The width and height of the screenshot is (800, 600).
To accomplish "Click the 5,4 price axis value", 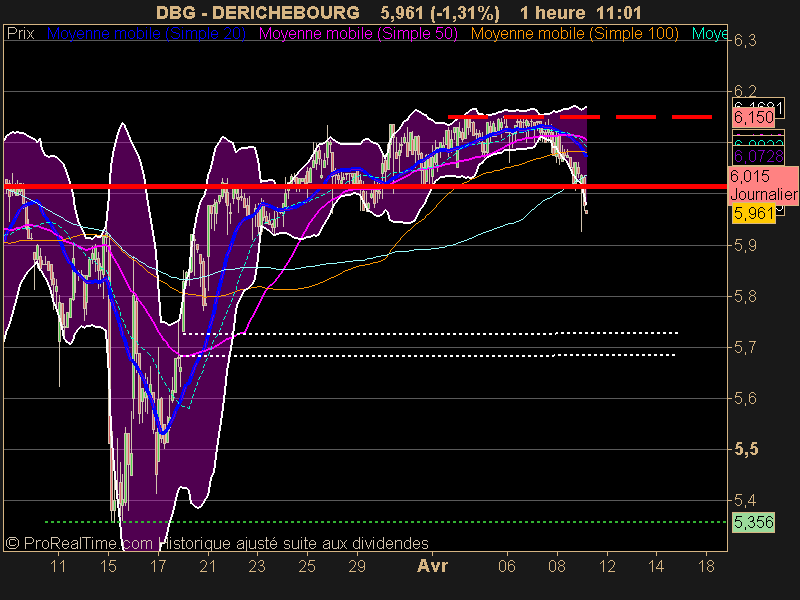I will pyautogui.click(x=745, y=501).
